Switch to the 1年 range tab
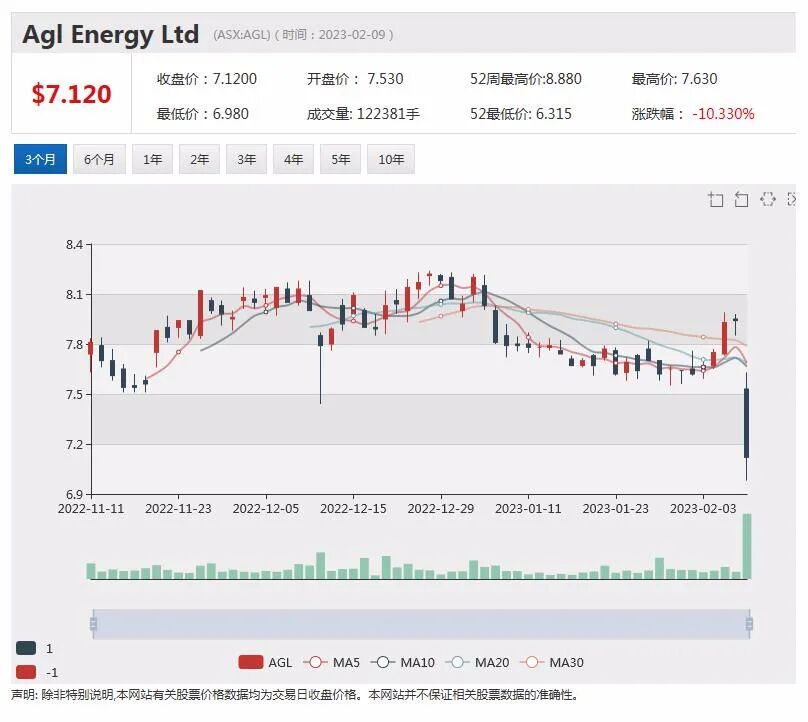The height and width of the screenshot is (722, 808). coord(153,159)
